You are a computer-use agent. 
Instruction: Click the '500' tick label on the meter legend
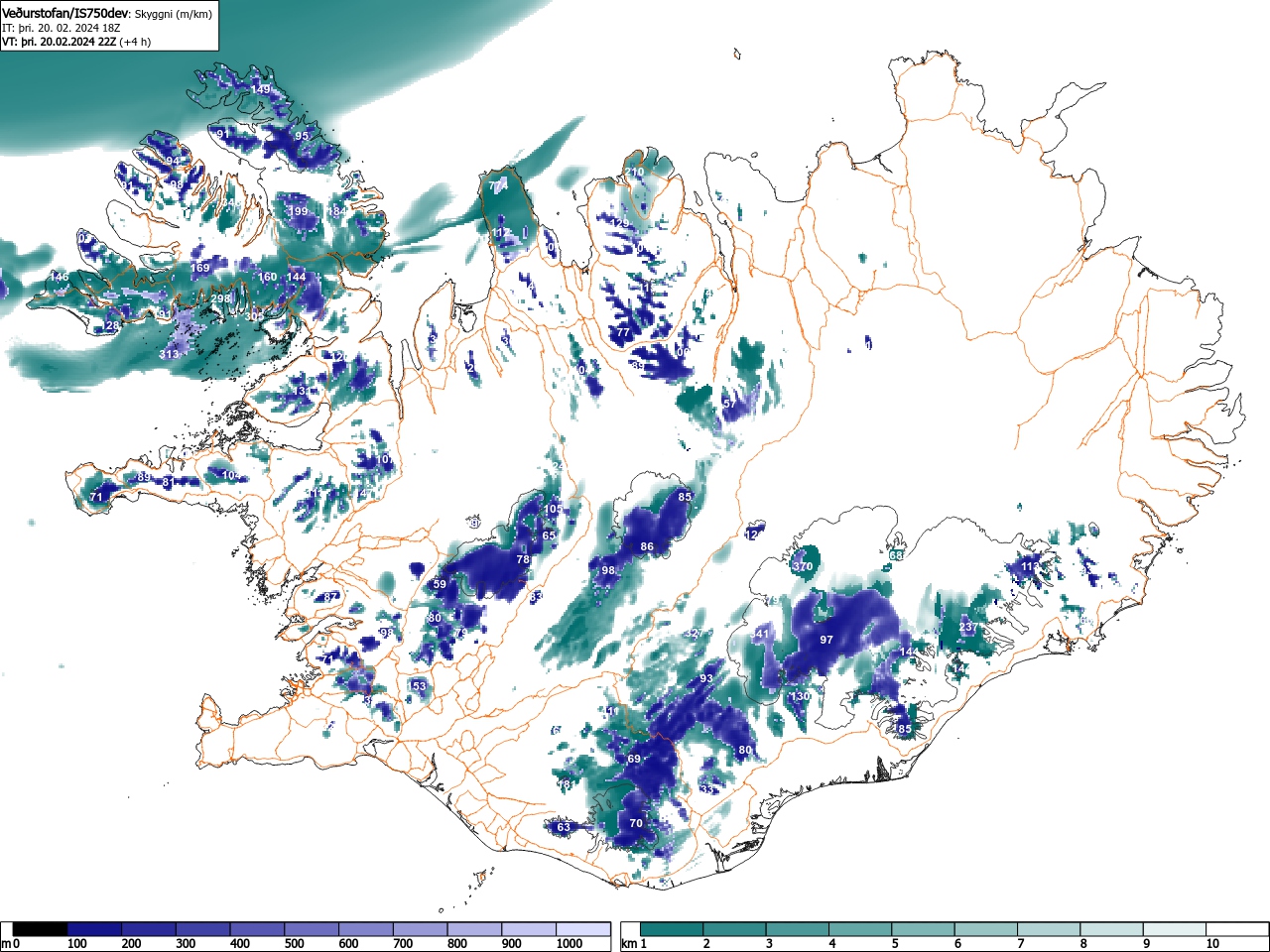point(294,944)
